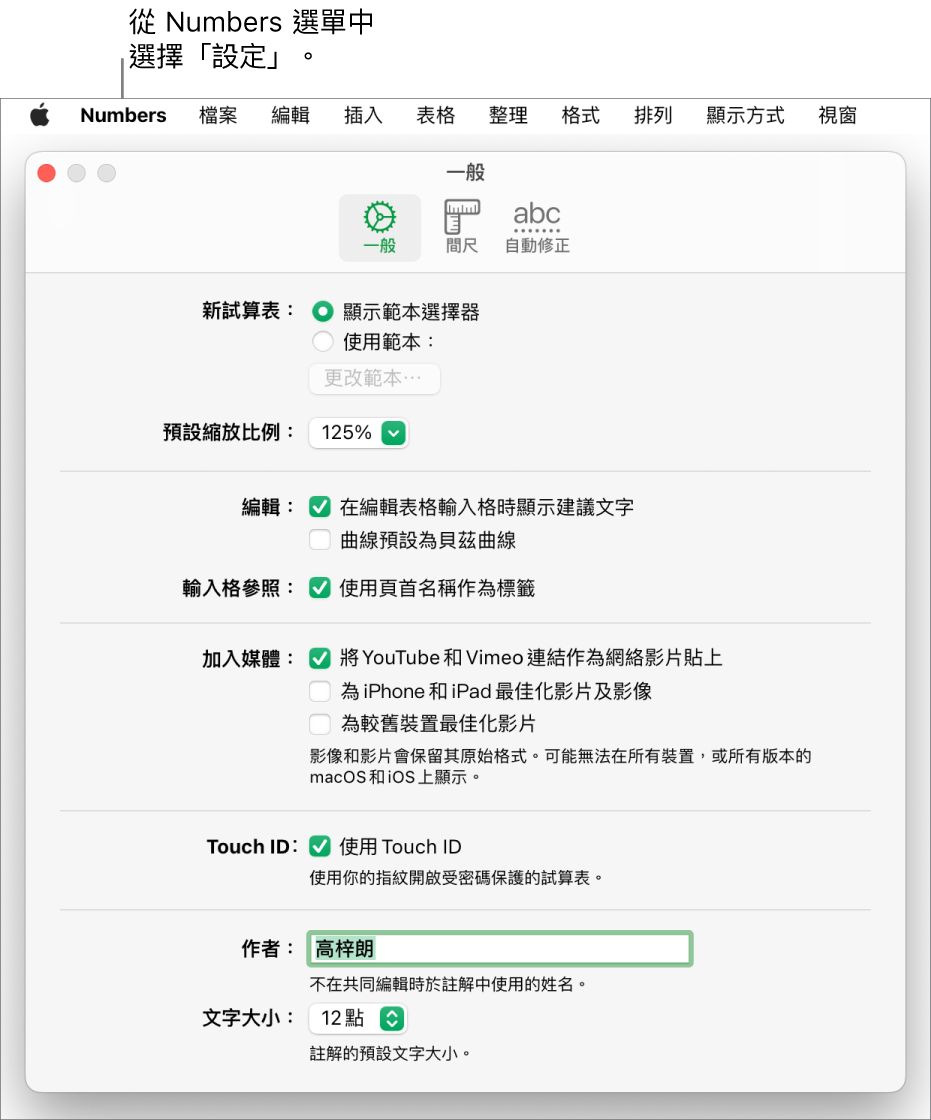
Task: Toggle 使用 Touch ID checkbox
Action: pos(319,846)
